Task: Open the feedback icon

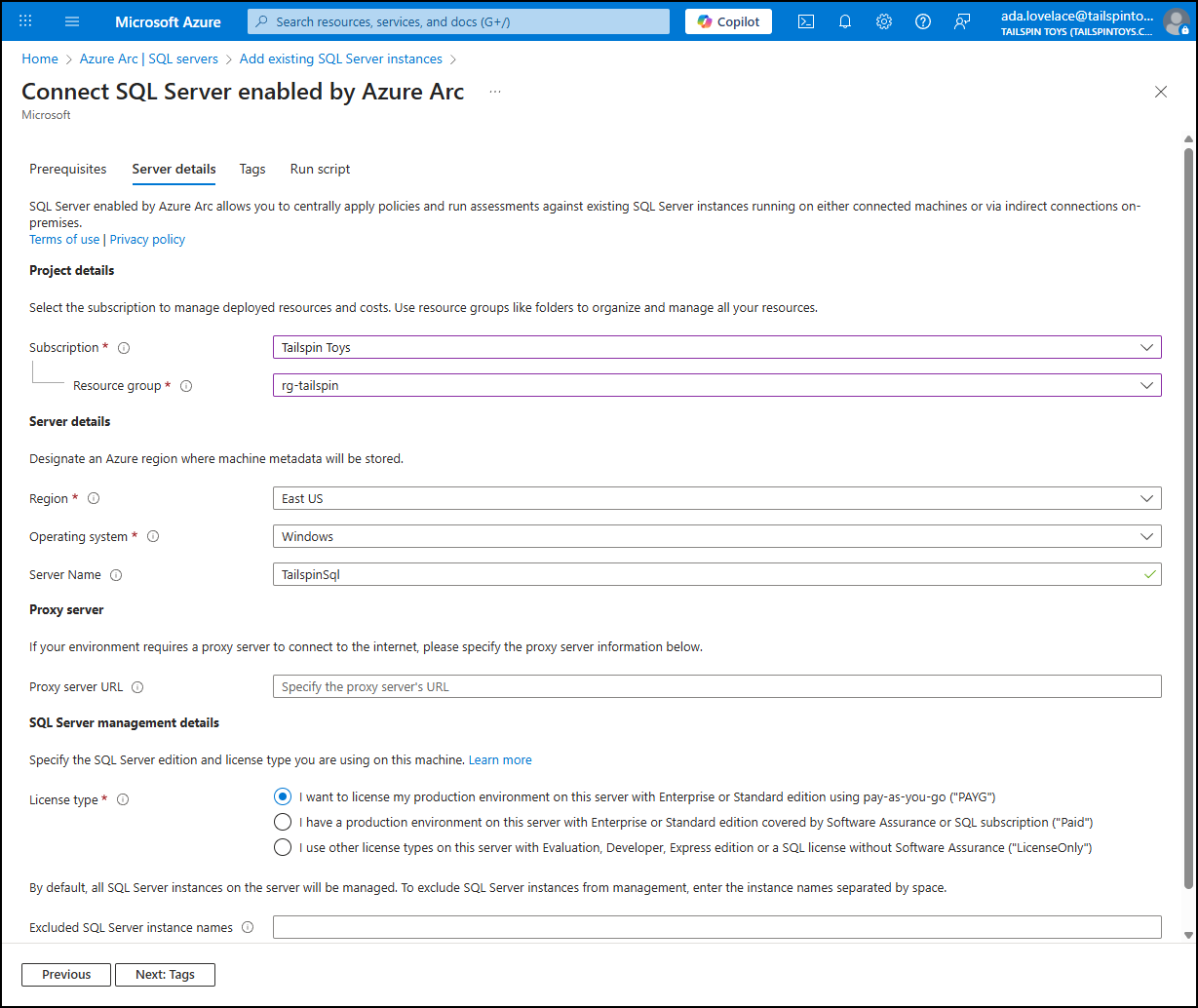Action: 962,21
